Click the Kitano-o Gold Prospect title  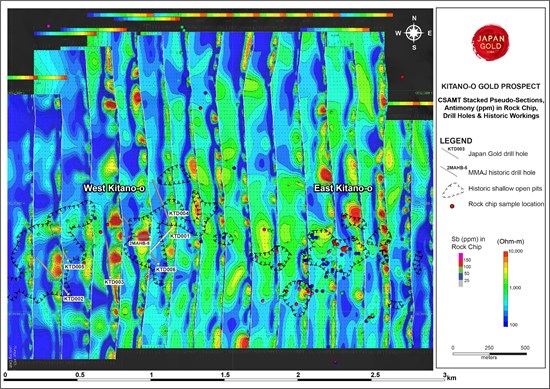click(x=490, y=86)
